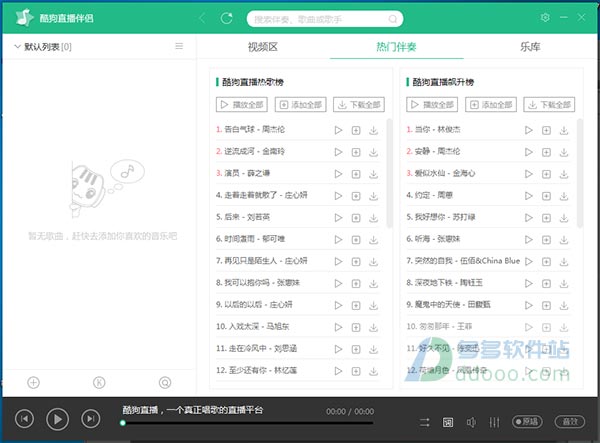
Task: Download 告白气球 - 周杰伦
Action: pos(373,130)
